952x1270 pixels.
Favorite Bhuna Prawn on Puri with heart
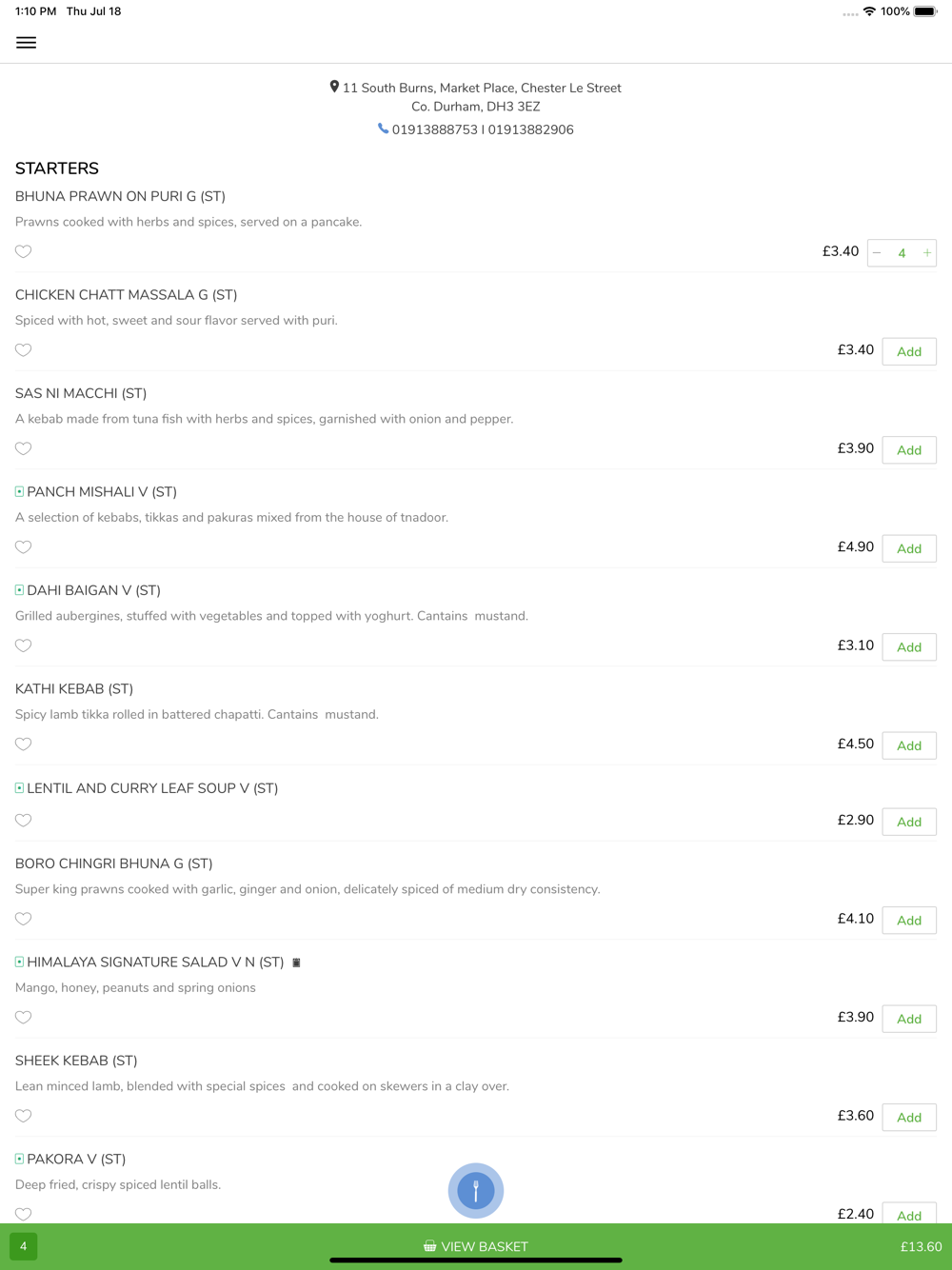24,251
